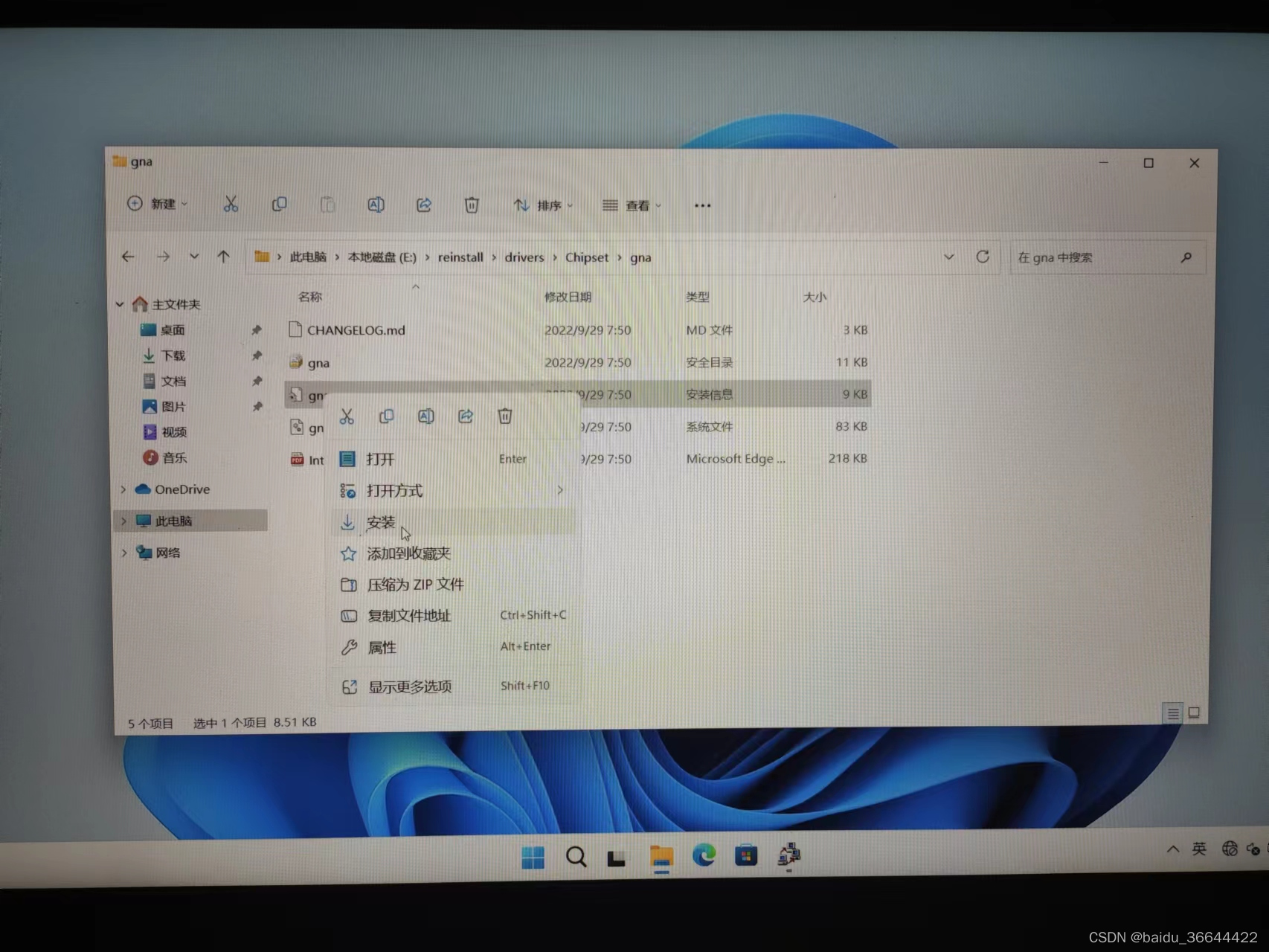The image size is (1269, 952).
Task: Choose 复制文件地址 in context menu
Action: pos(454,616)
